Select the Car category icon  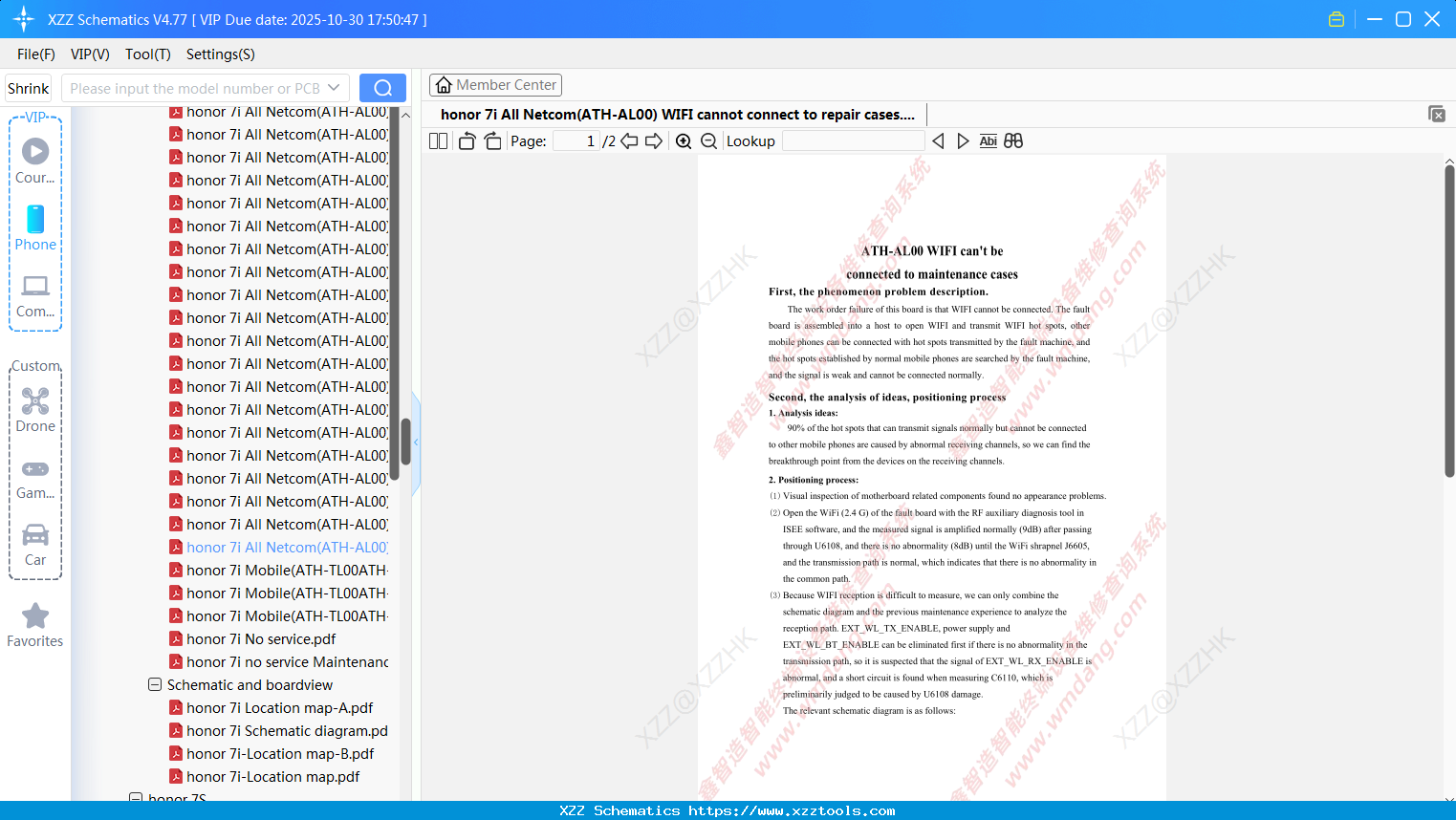coord(35,534)
